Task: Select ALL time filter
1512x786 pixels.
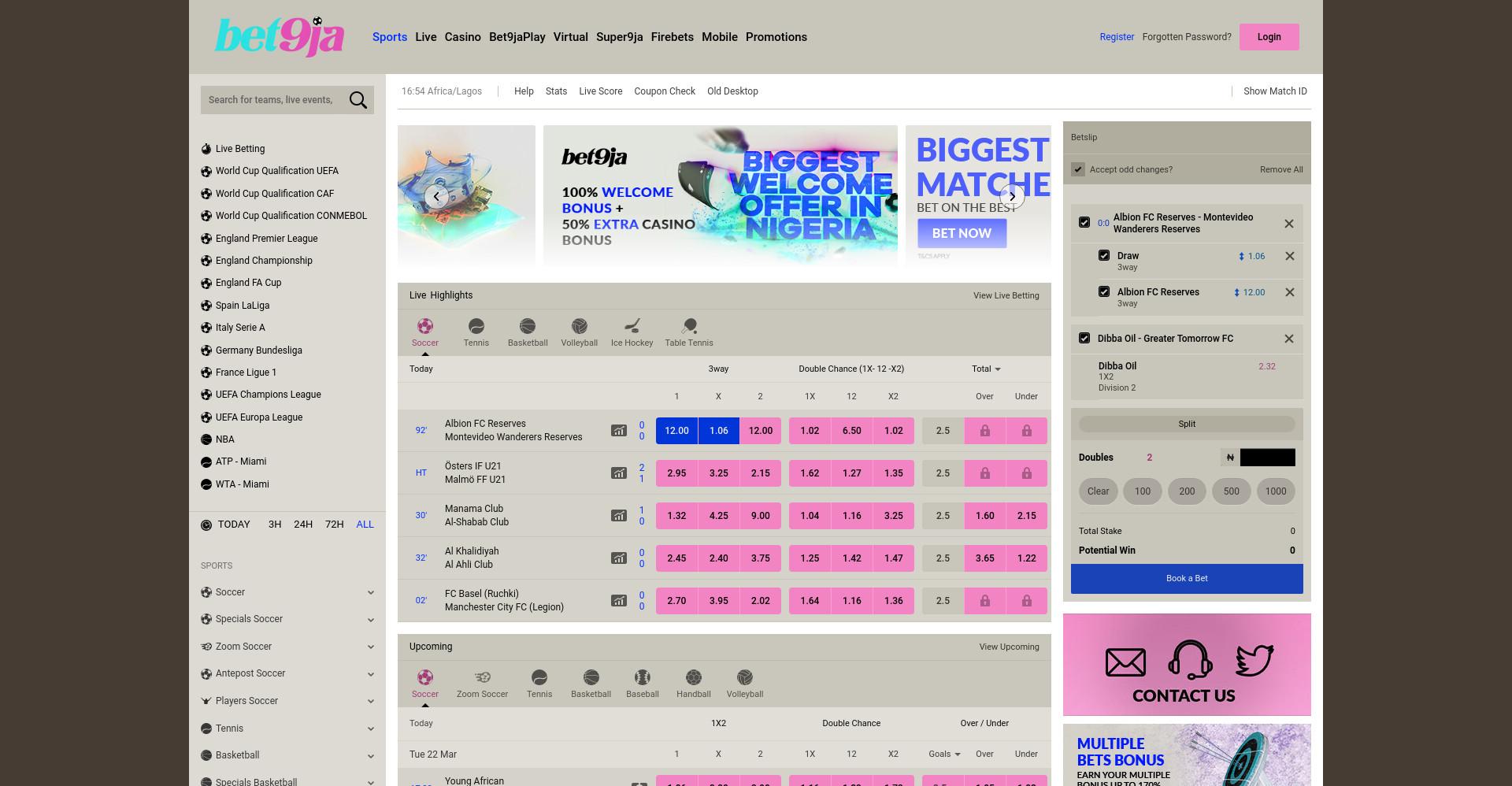Action: tap(365, 525)
